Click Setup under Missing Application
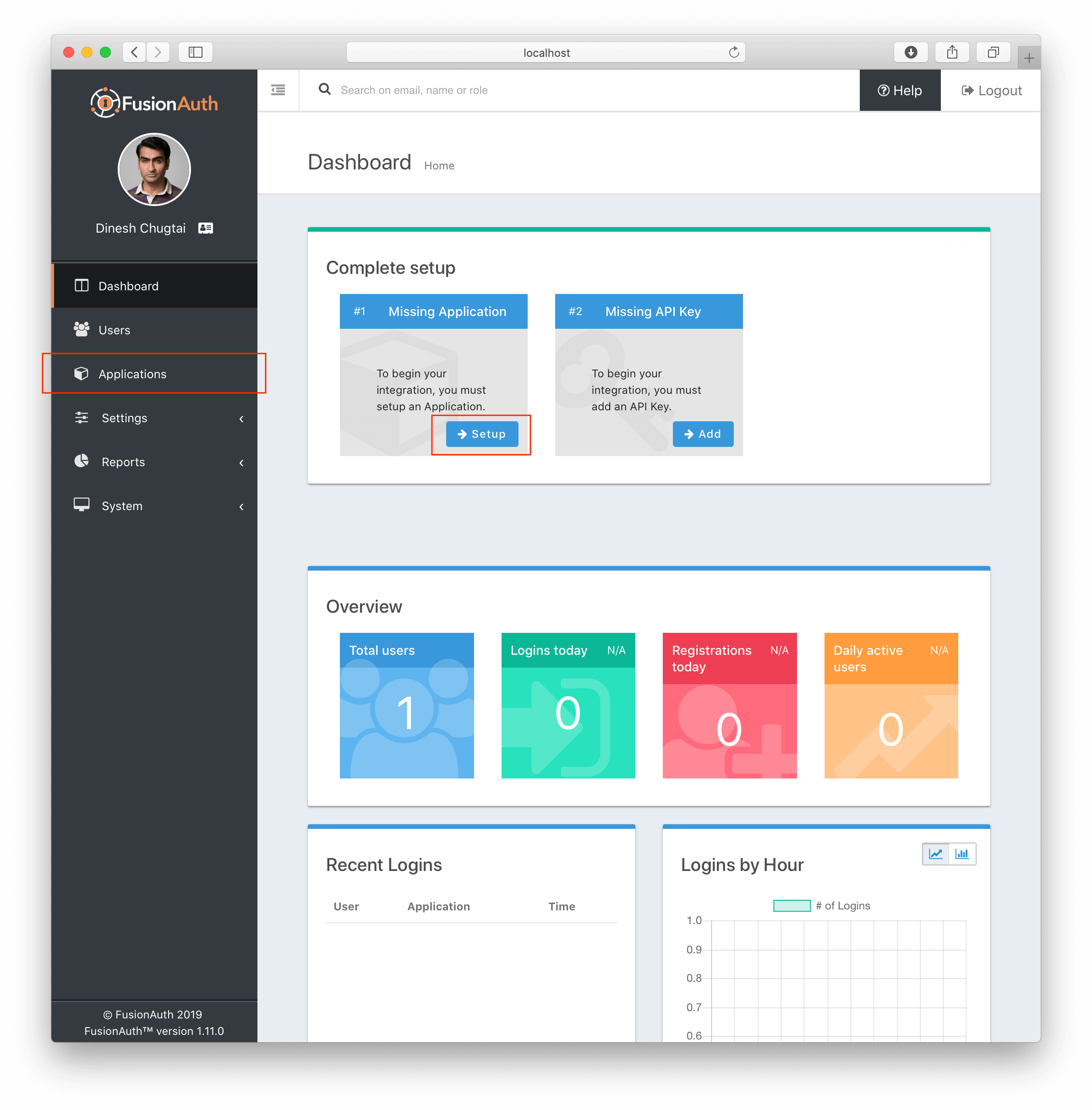The image size is (1092, 1110). (x=482, y=434)
